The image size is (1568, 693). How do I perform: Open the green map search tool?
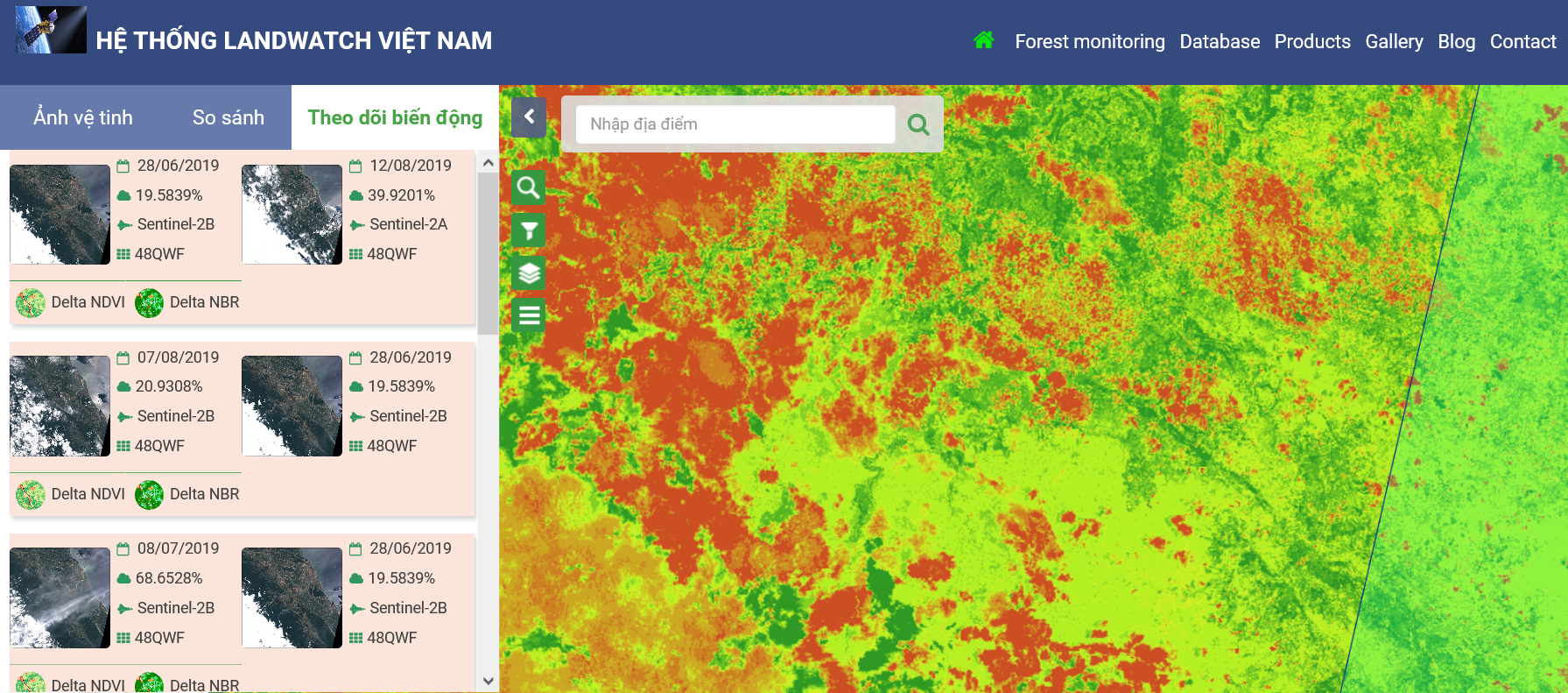[528, 187]
